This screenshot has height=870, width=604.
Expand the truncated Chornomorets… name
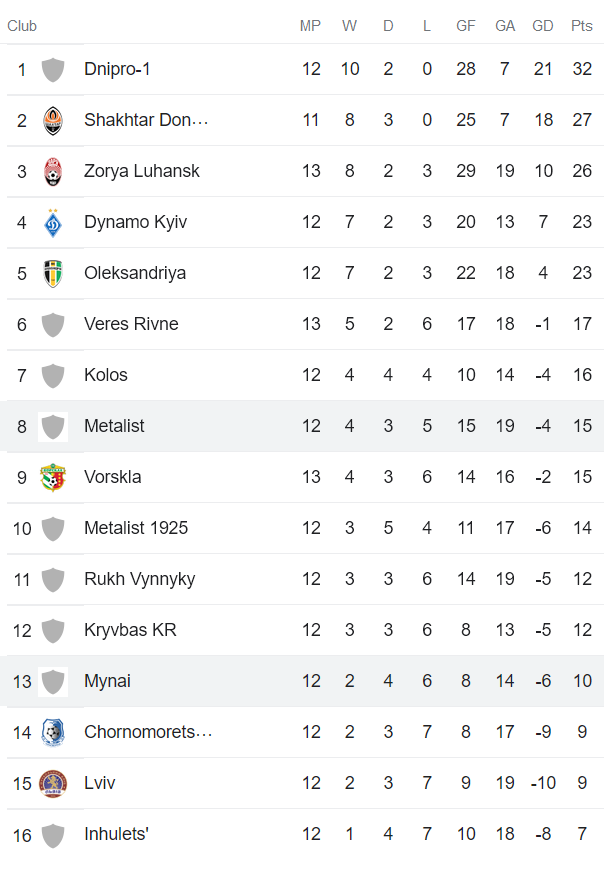(148, 732)
